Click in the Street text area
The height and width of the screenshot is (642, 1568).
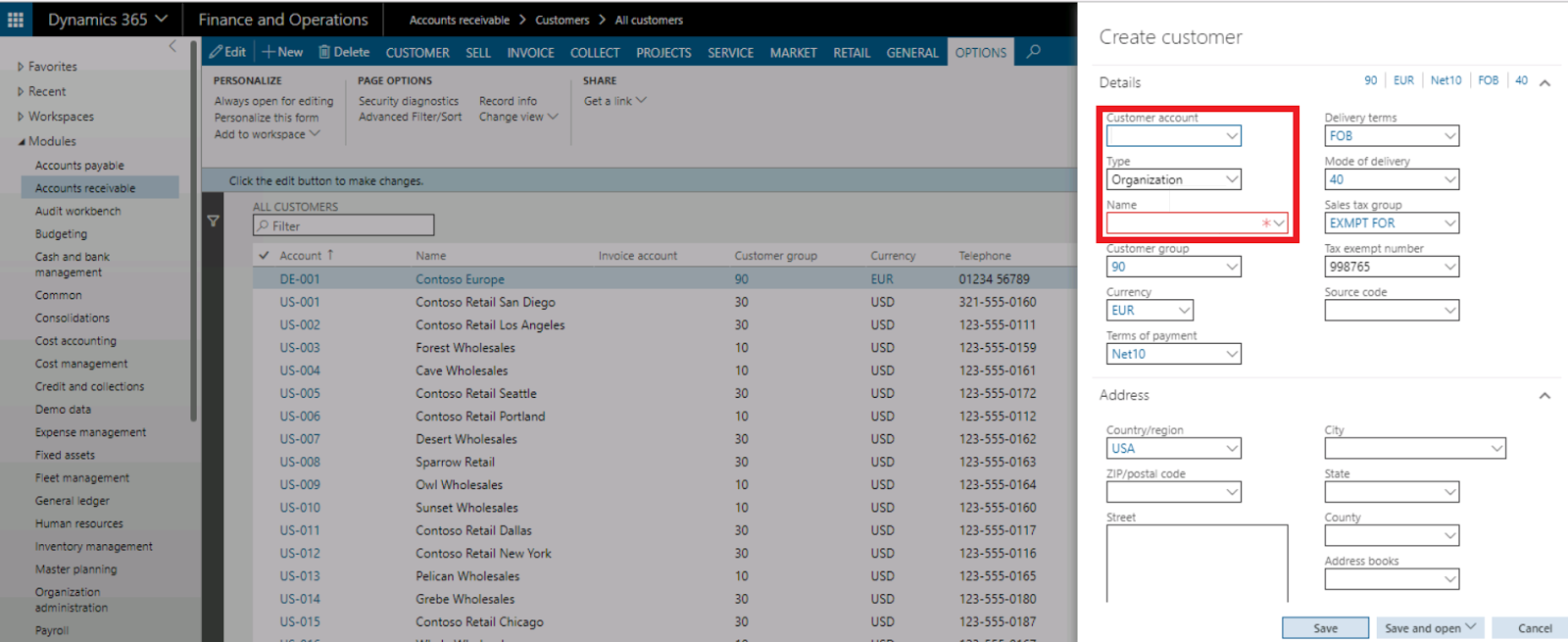[1197, 564]
